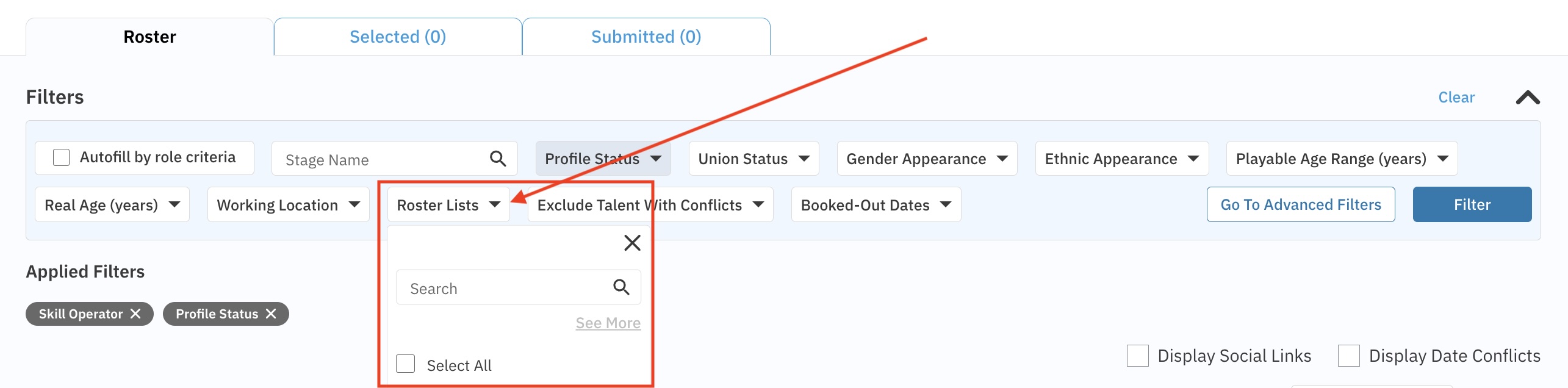The width and height of the screenshot is (1568, 388).
Task: Open the Union Status dropdown
Action: [x=753, y=159]
